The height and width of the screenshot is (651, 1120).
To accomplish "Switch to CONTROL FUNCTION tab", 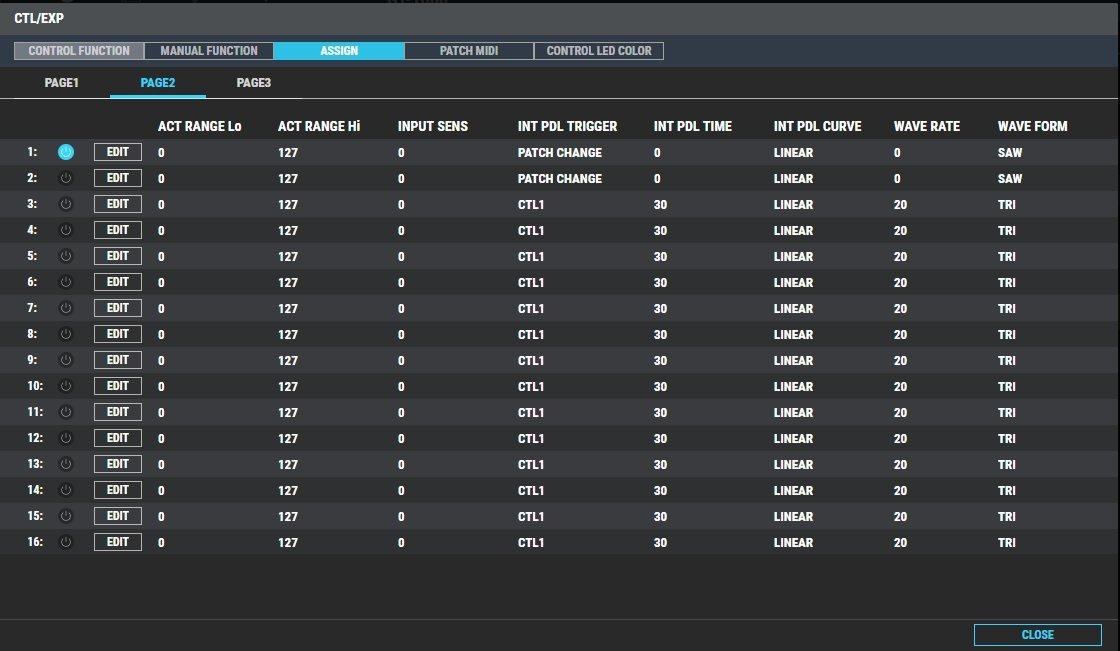I will pyautogui.click(x=79, y=51).
